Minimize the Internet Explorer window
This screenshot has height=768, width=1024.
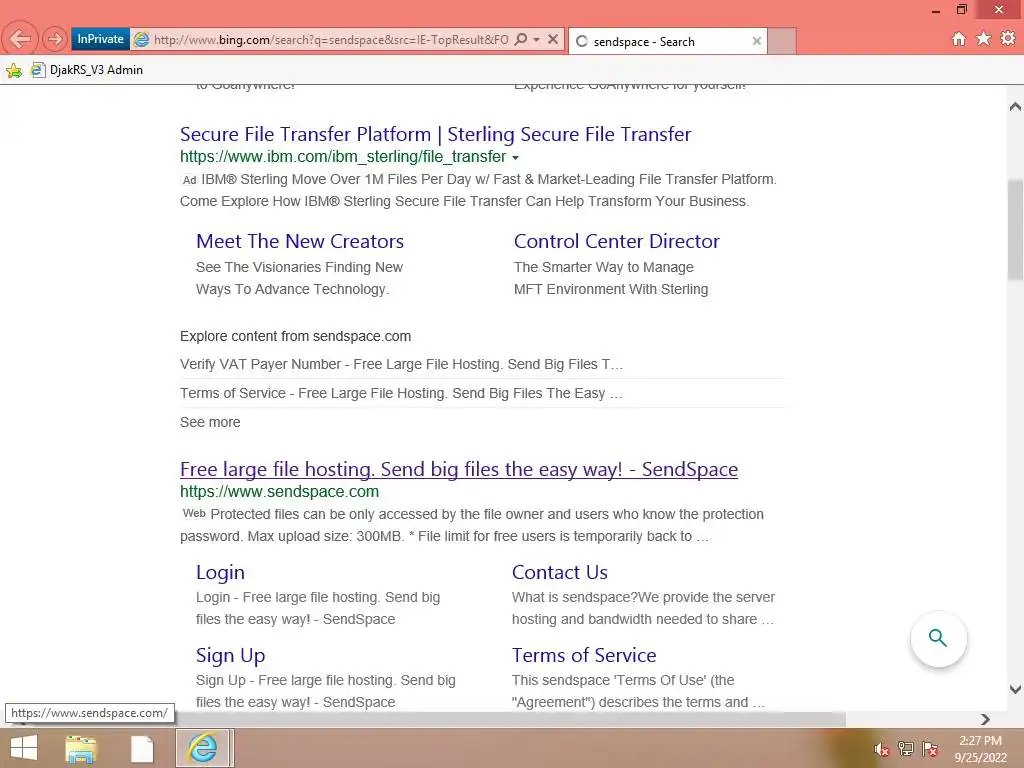tap(936, 10)
